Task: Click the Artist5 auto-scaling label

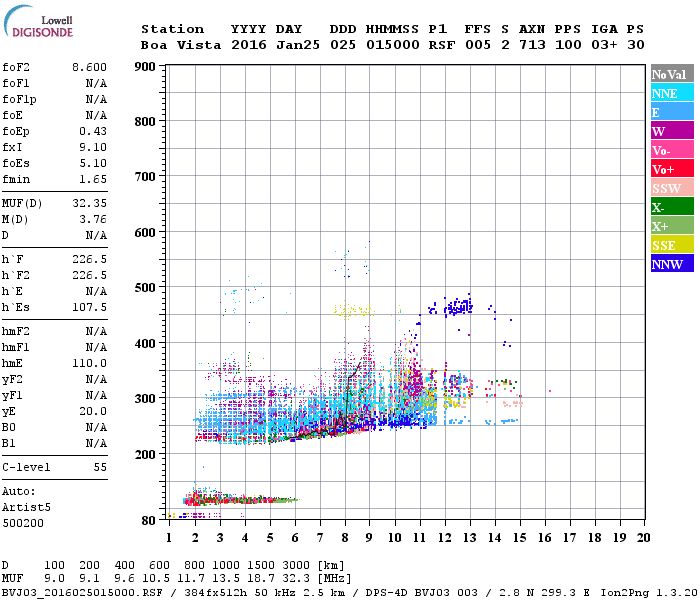Action: pos(26,508)
